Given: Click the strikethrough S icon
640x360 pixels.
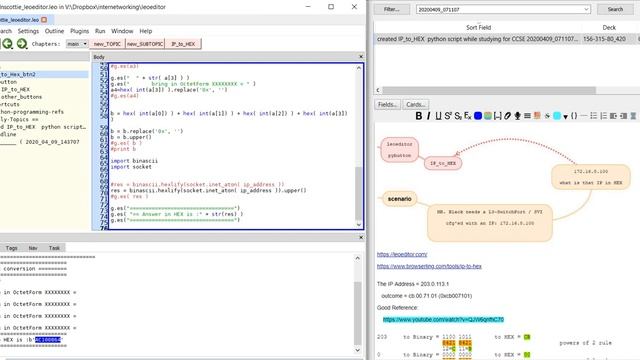Looking at the screenshot, I should tap(547, 116).
